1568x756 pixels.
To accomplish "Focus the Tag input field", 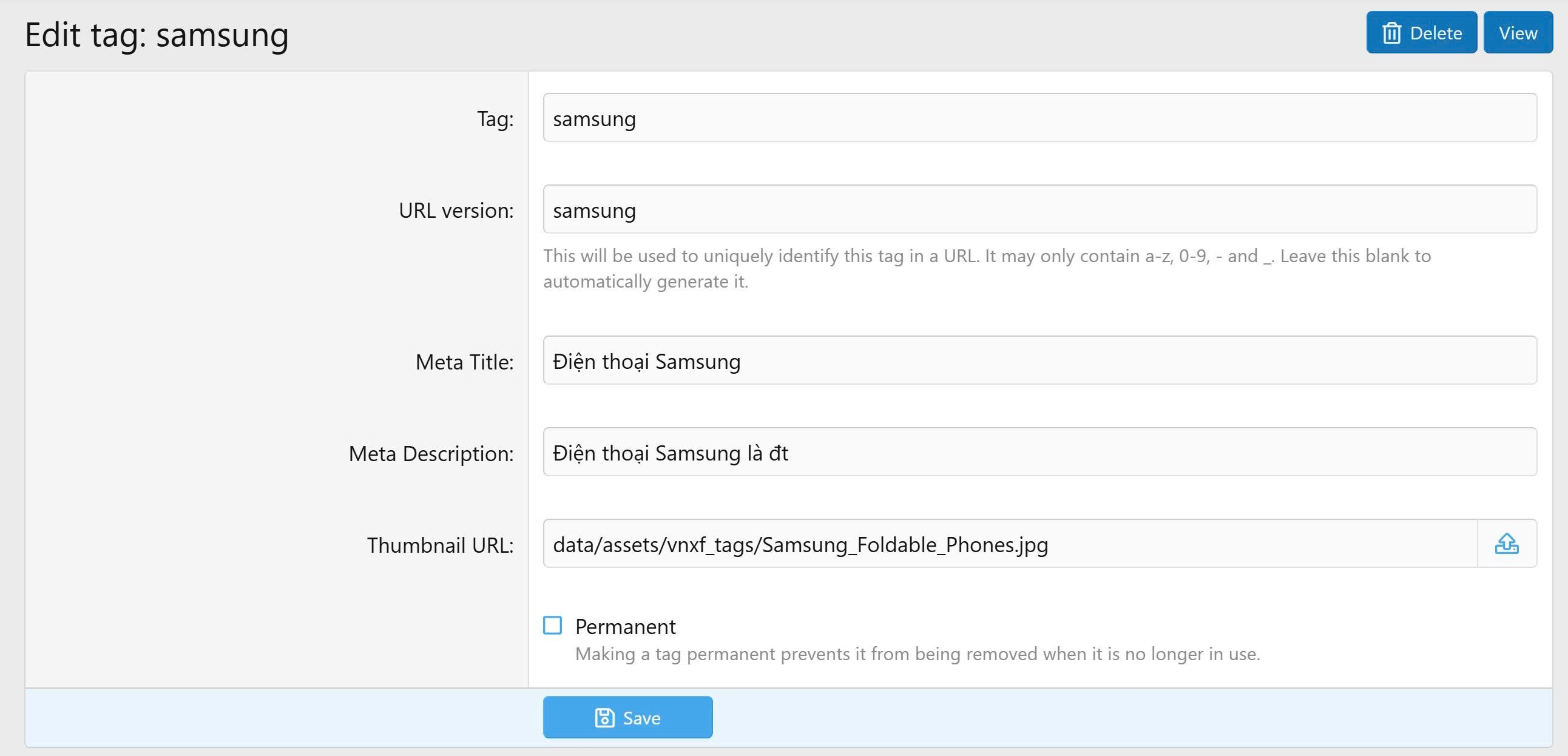I will click(1039, 118).
